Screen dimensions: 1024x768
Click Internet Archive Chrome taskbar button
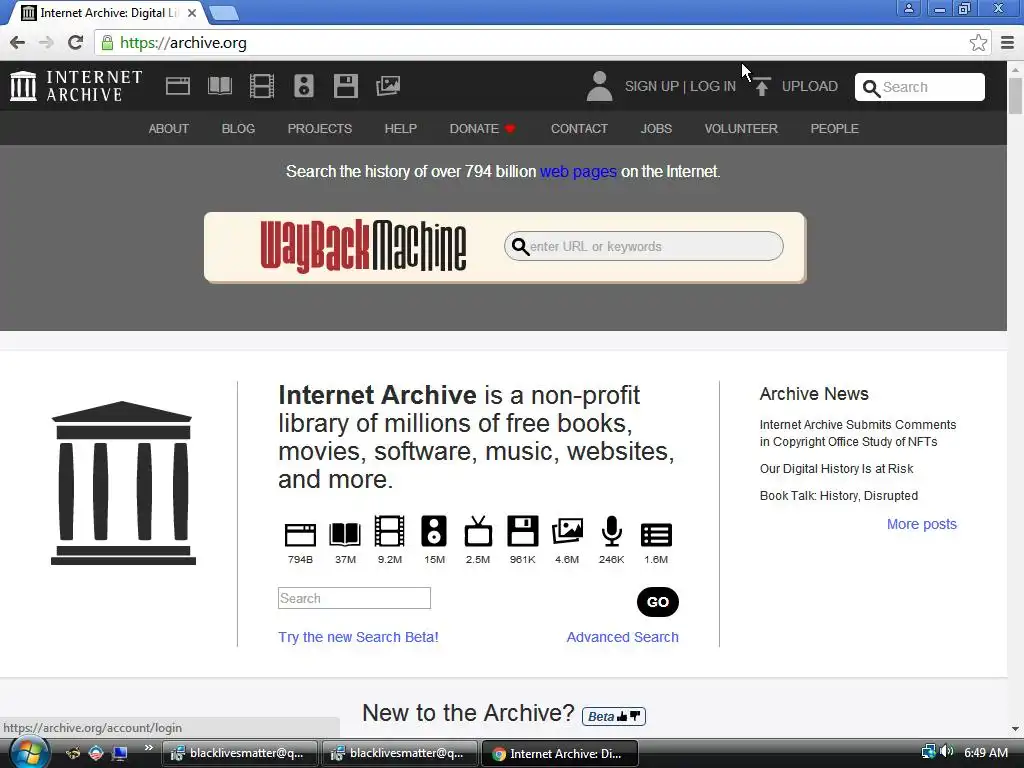[559, 753]
